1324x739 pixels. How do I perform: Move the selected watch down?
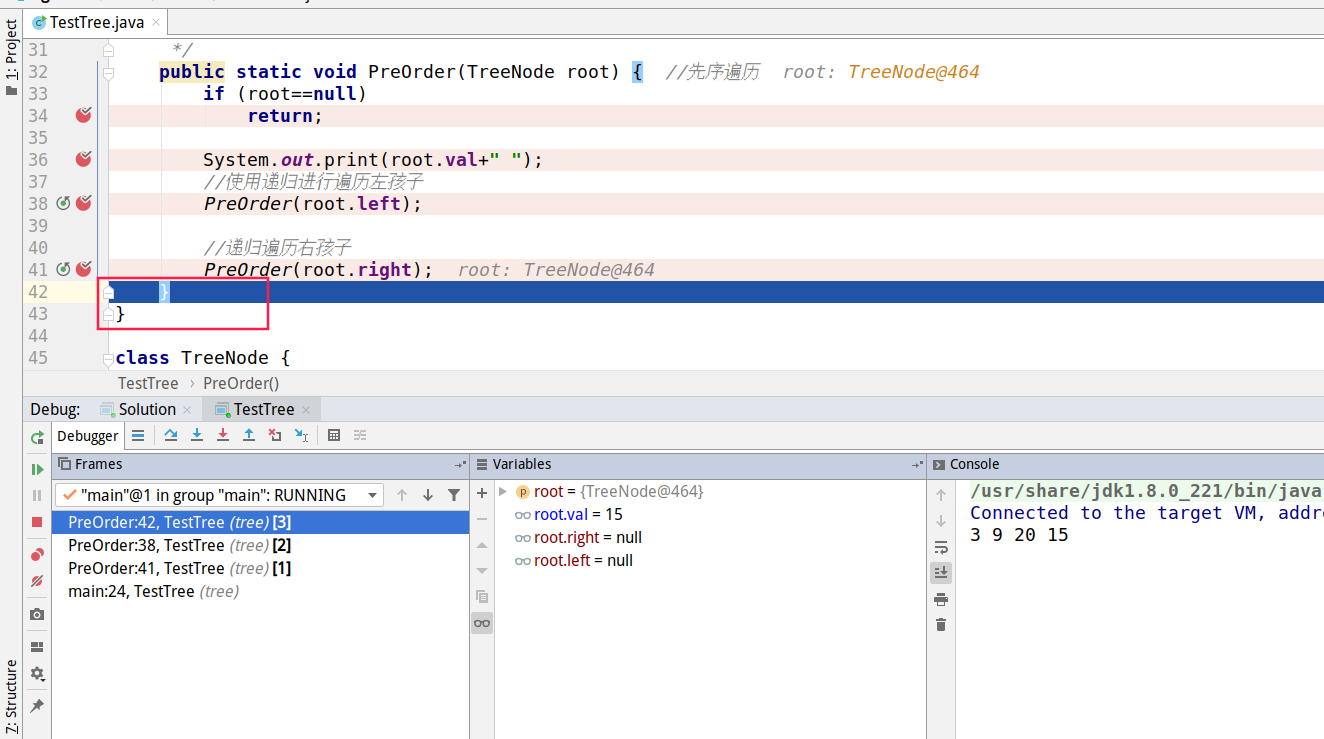pos(482,570)
